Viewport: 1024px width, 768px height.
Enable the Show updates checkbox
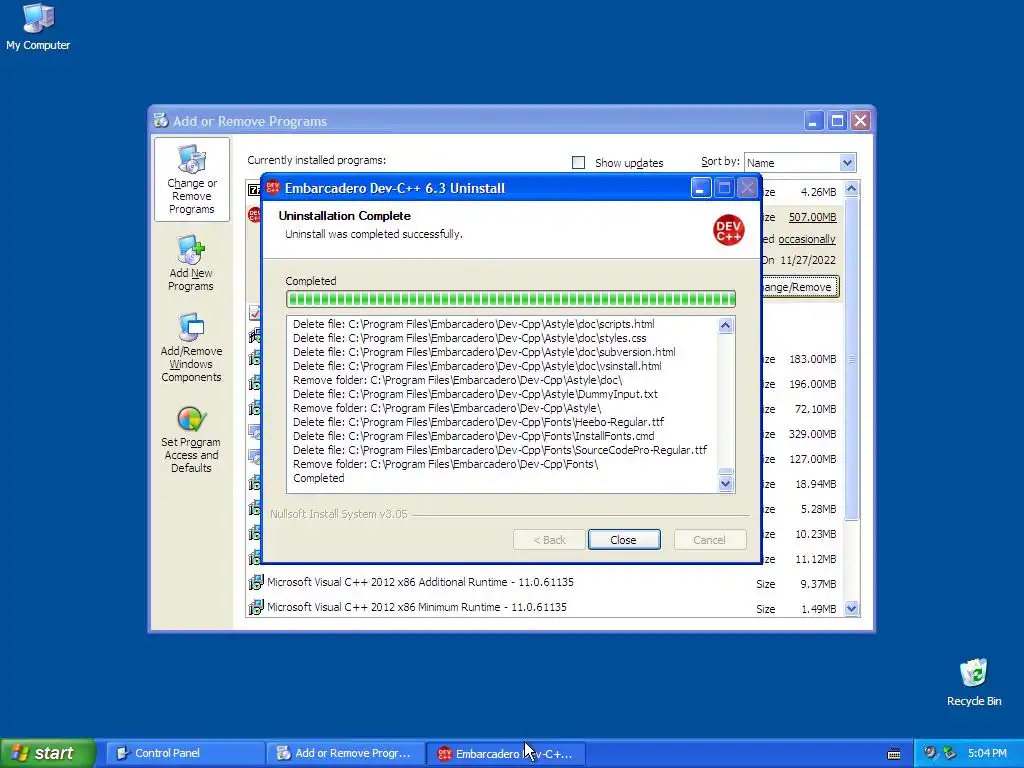tap(578, 163)
